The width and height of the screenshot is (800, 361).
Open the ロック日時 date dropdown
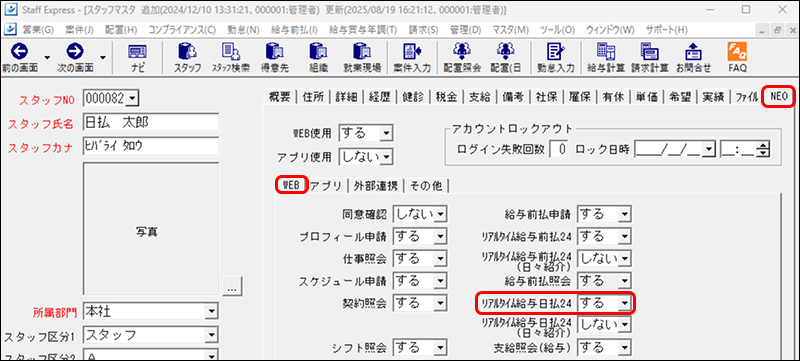[708, 149]
